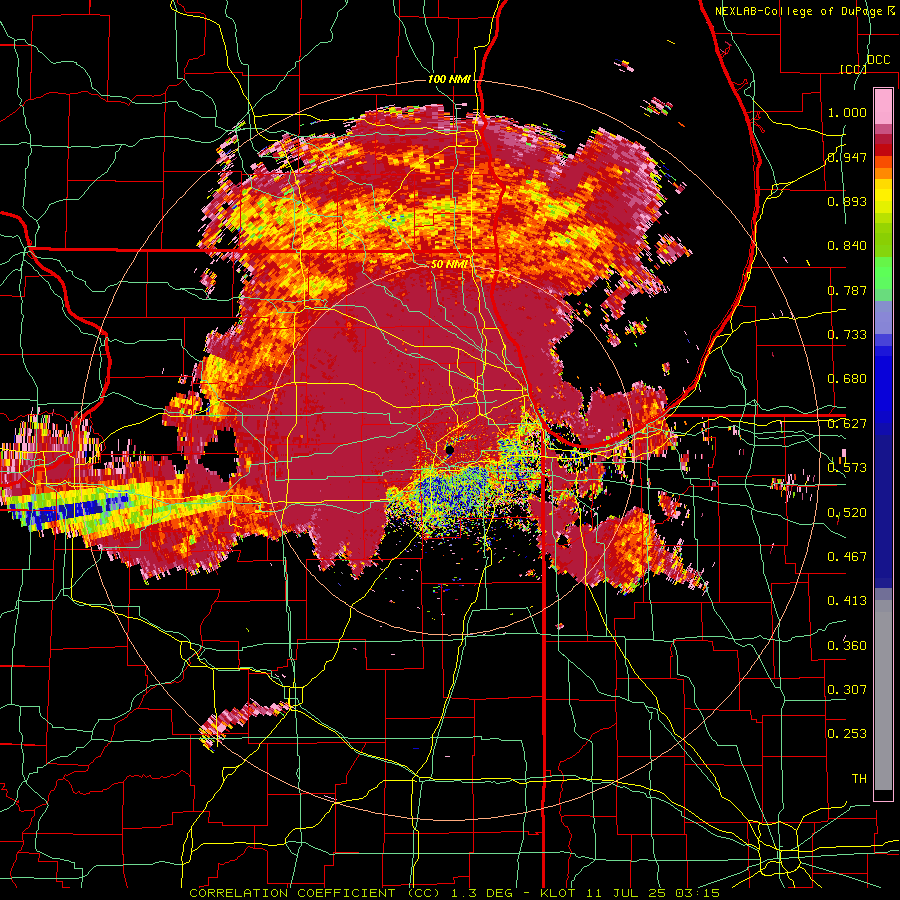Viewport: 900px width, 900px height.
Task: Click the 0.893 legend value
Action: (847, 201)
